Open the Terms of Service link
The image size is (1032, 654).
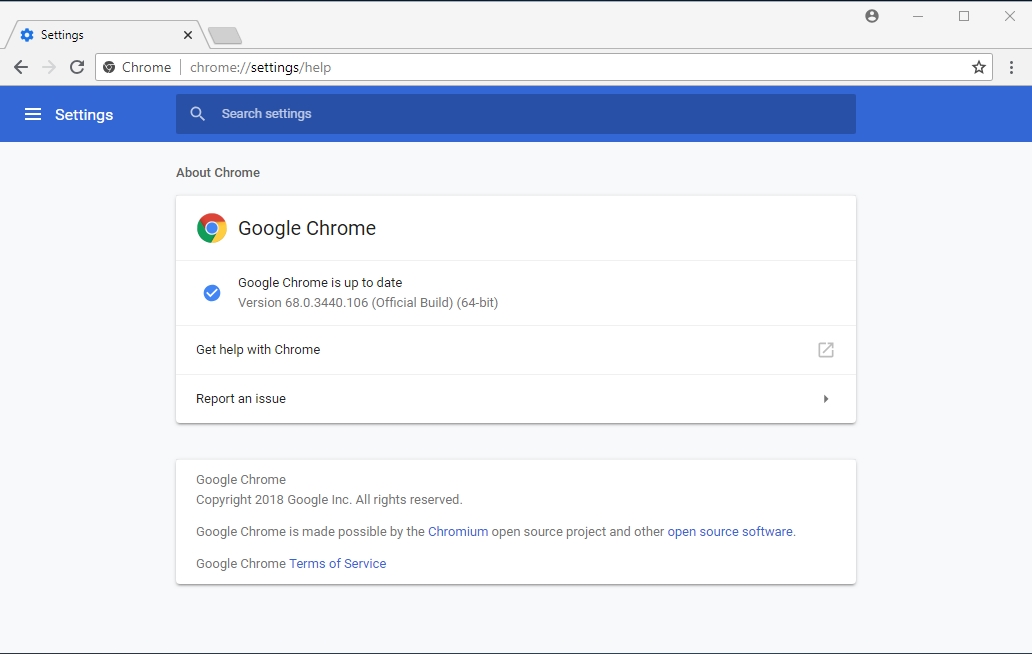click(338, 564)
